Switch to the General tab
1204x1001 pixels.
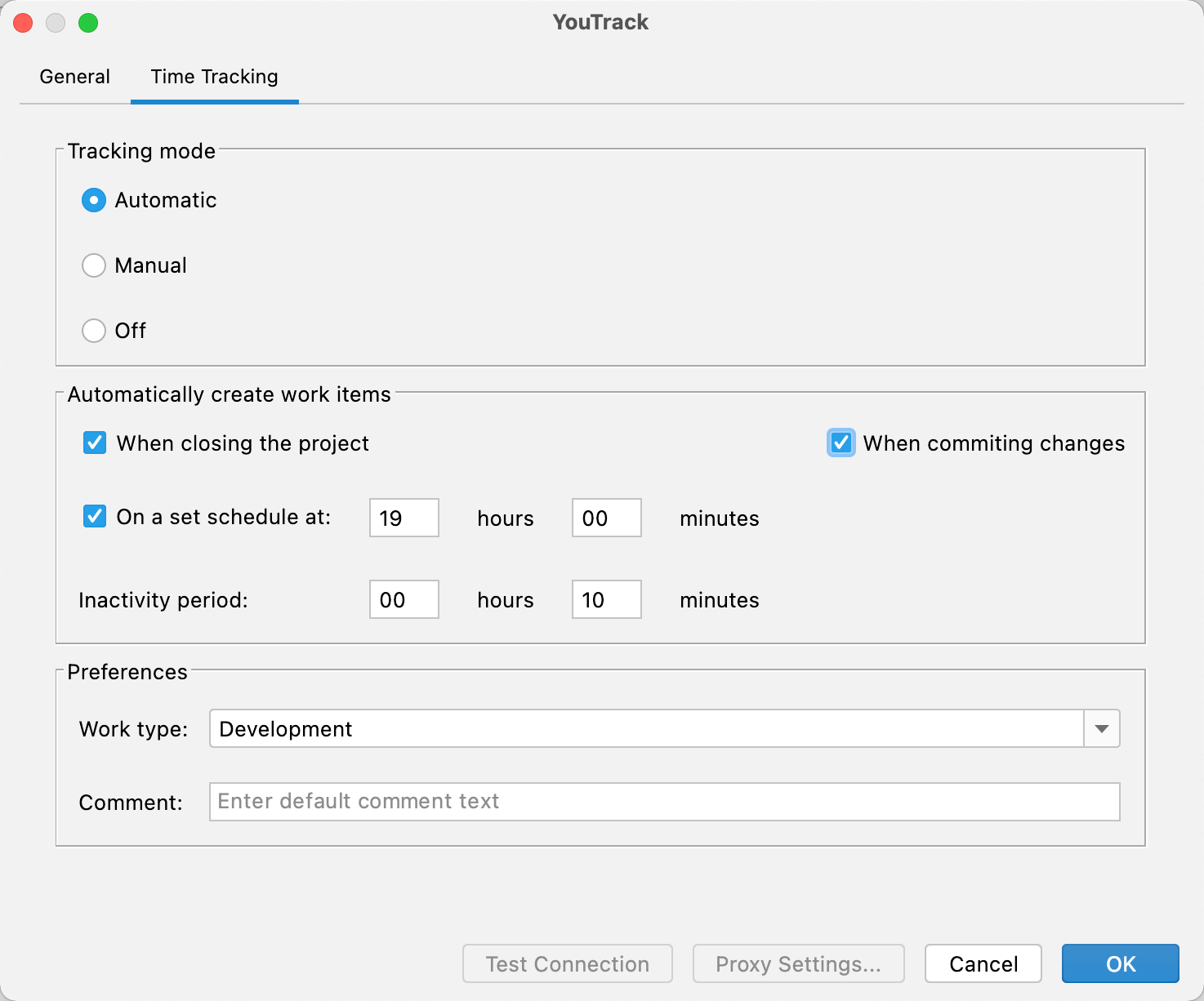click(74, 76)
